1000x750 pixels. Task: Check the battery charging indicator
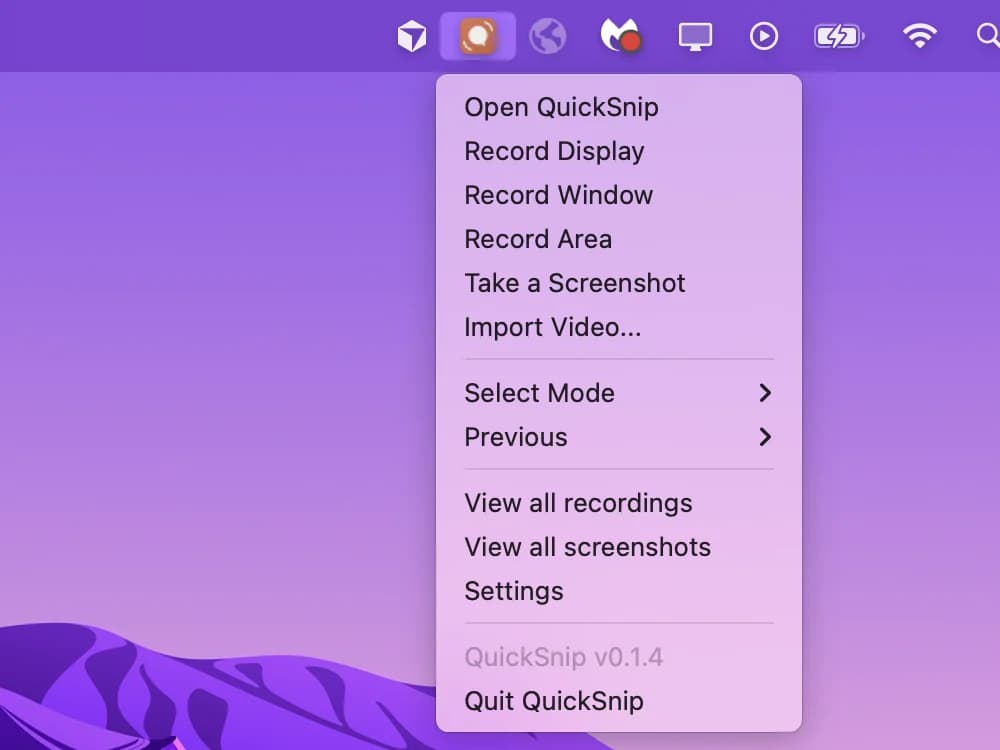click(839, 35)
